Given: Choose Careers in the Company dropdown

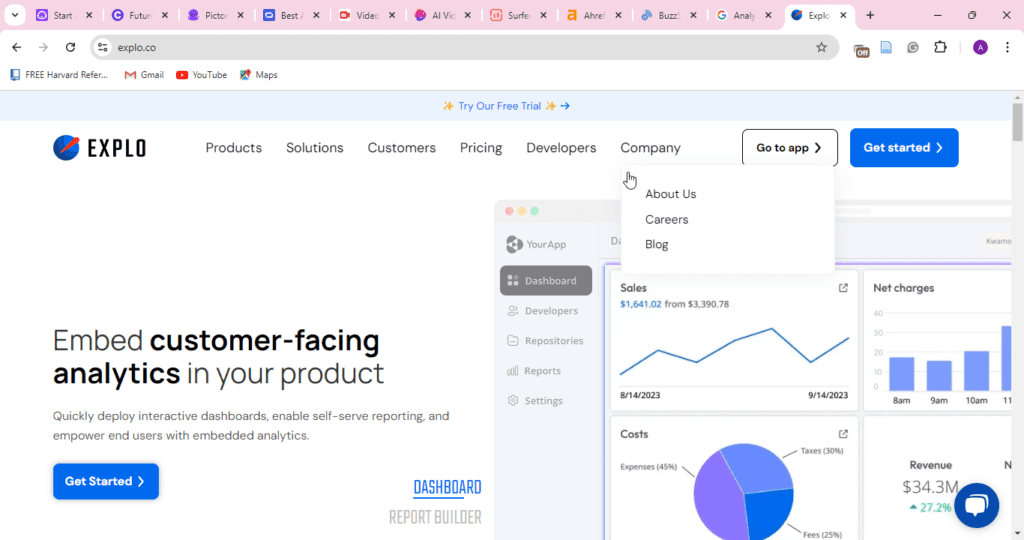Looking at the screenshot, I should coord(666,219).
